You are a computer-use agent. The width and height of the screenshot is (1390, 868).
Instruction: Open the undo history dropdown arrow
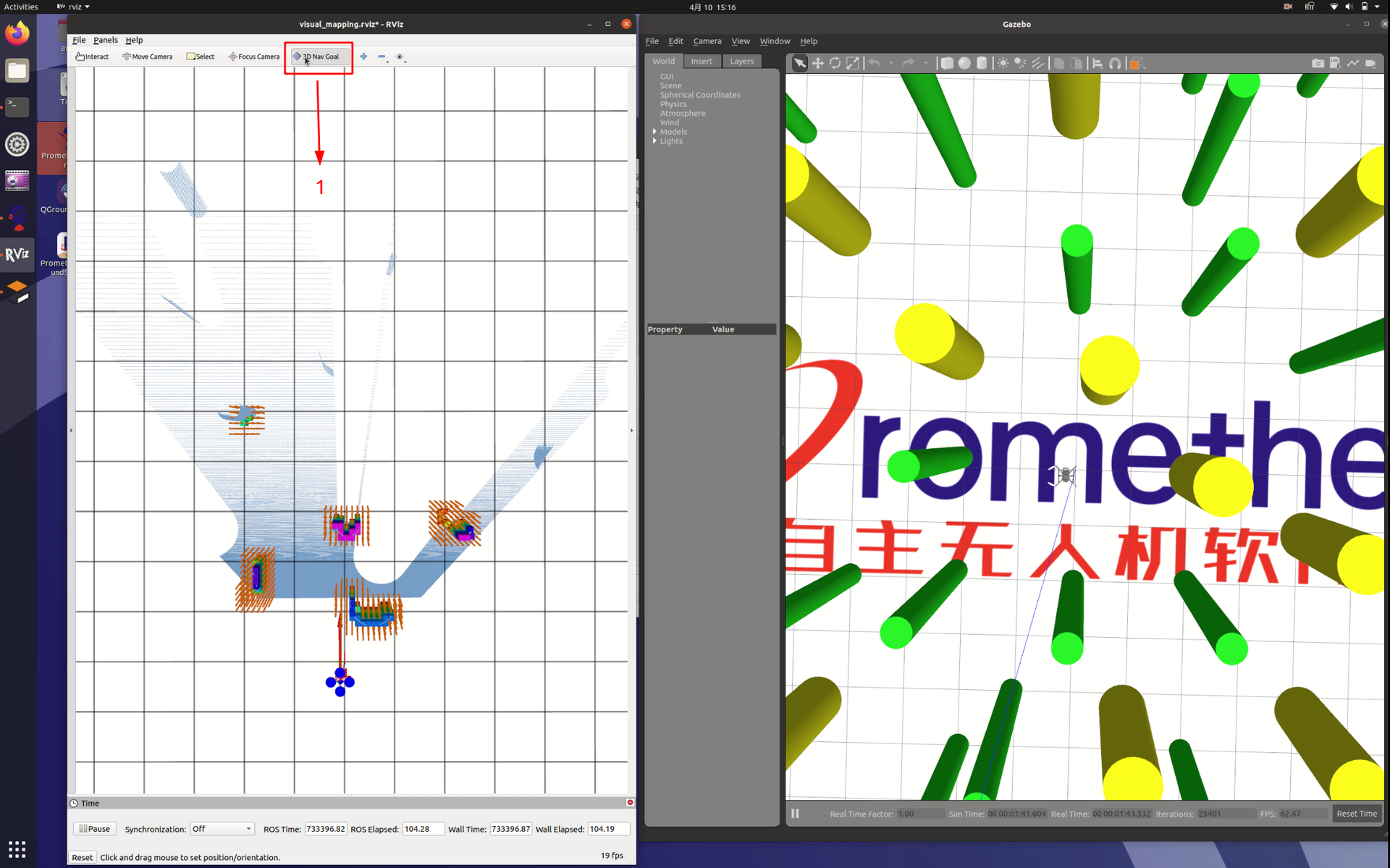pyautogui.click(x=891, y=64)
